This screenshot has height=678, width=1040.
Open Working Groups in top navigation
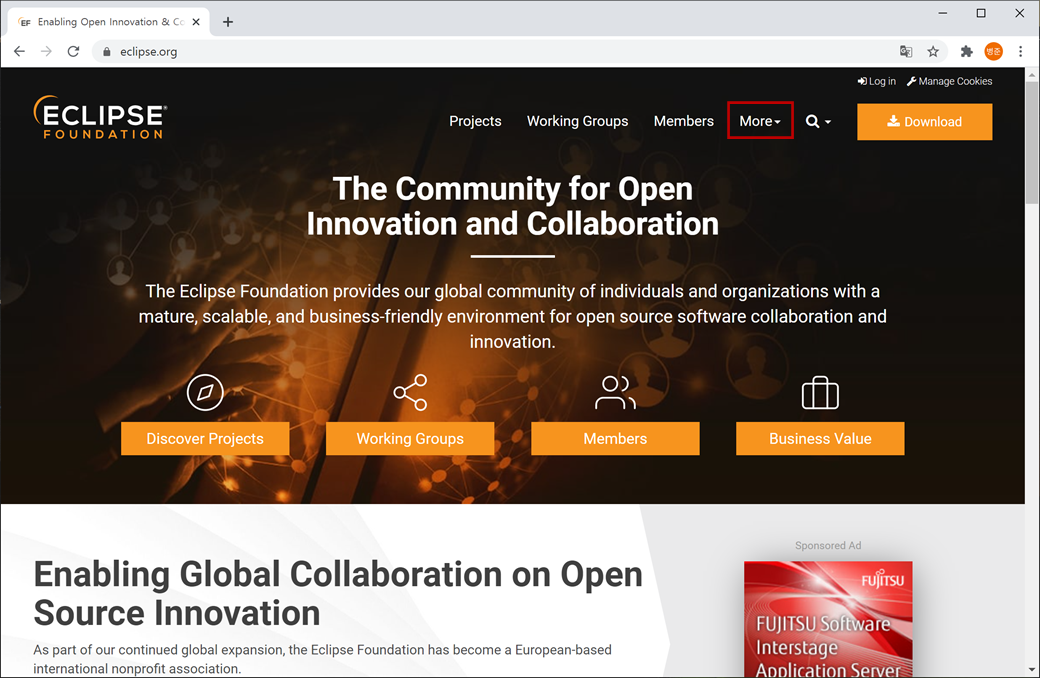577,121
